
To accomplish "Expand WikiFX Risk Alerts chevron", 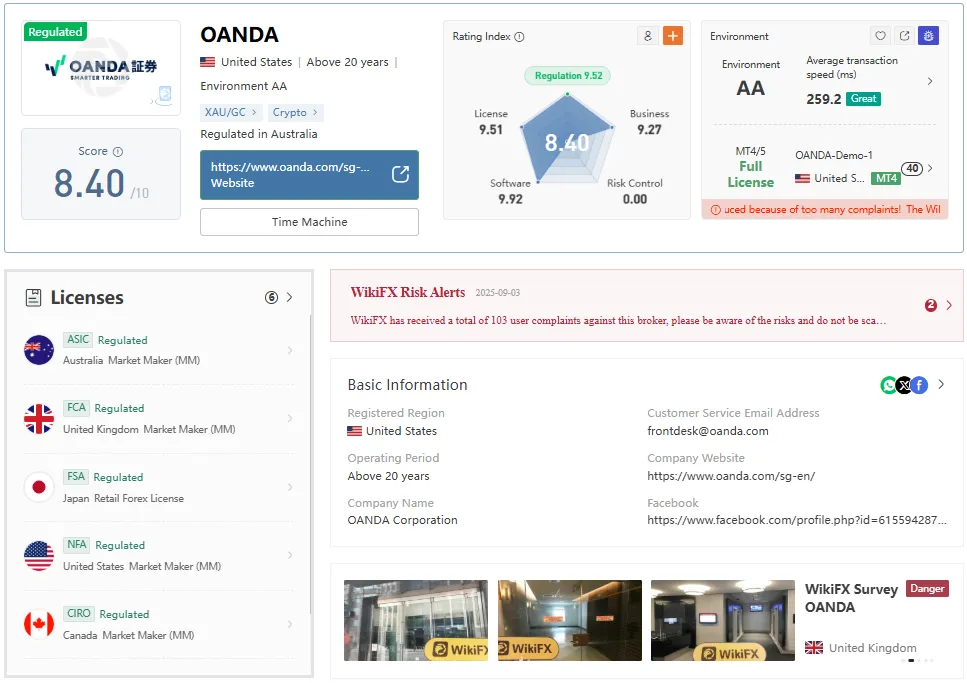I will pos(949,305).
